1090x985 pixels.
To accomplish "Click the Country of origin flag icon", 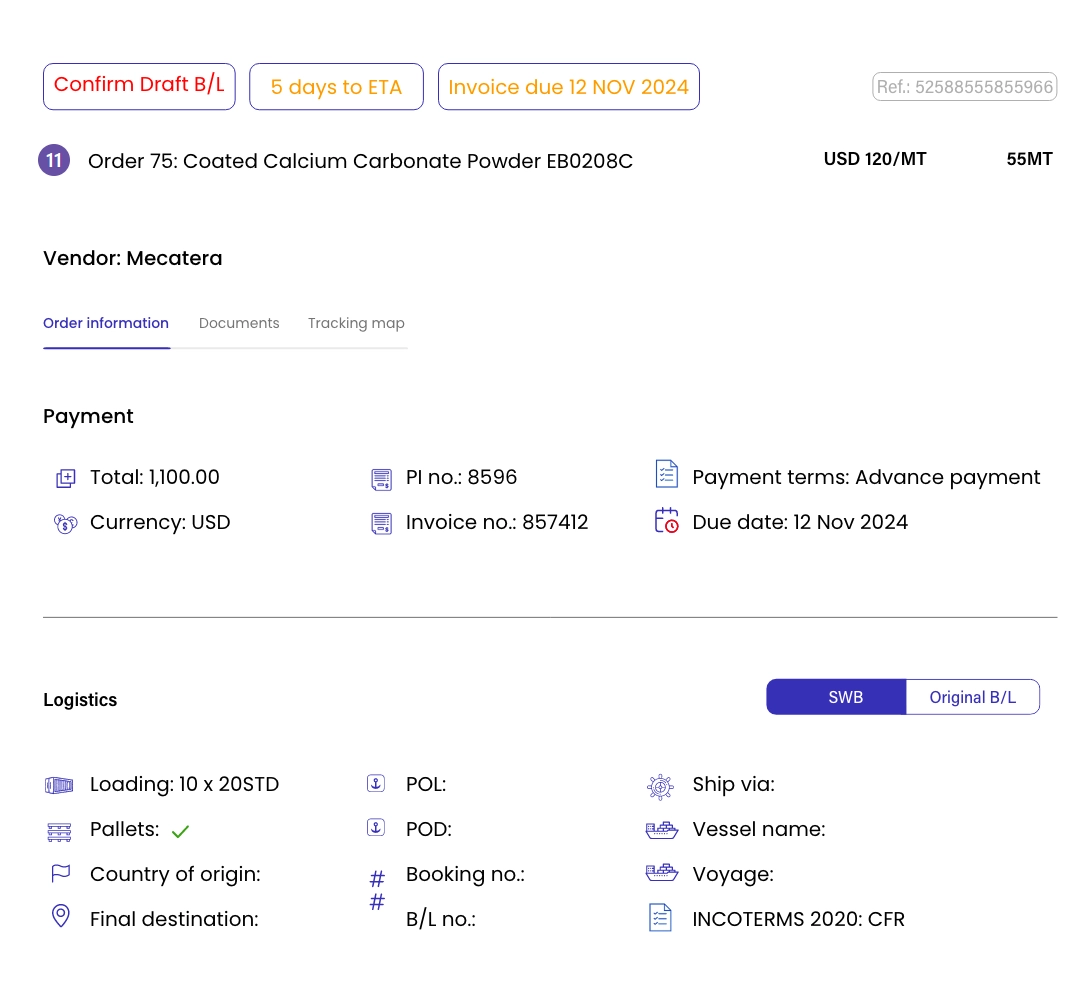I will coord(61,873).
